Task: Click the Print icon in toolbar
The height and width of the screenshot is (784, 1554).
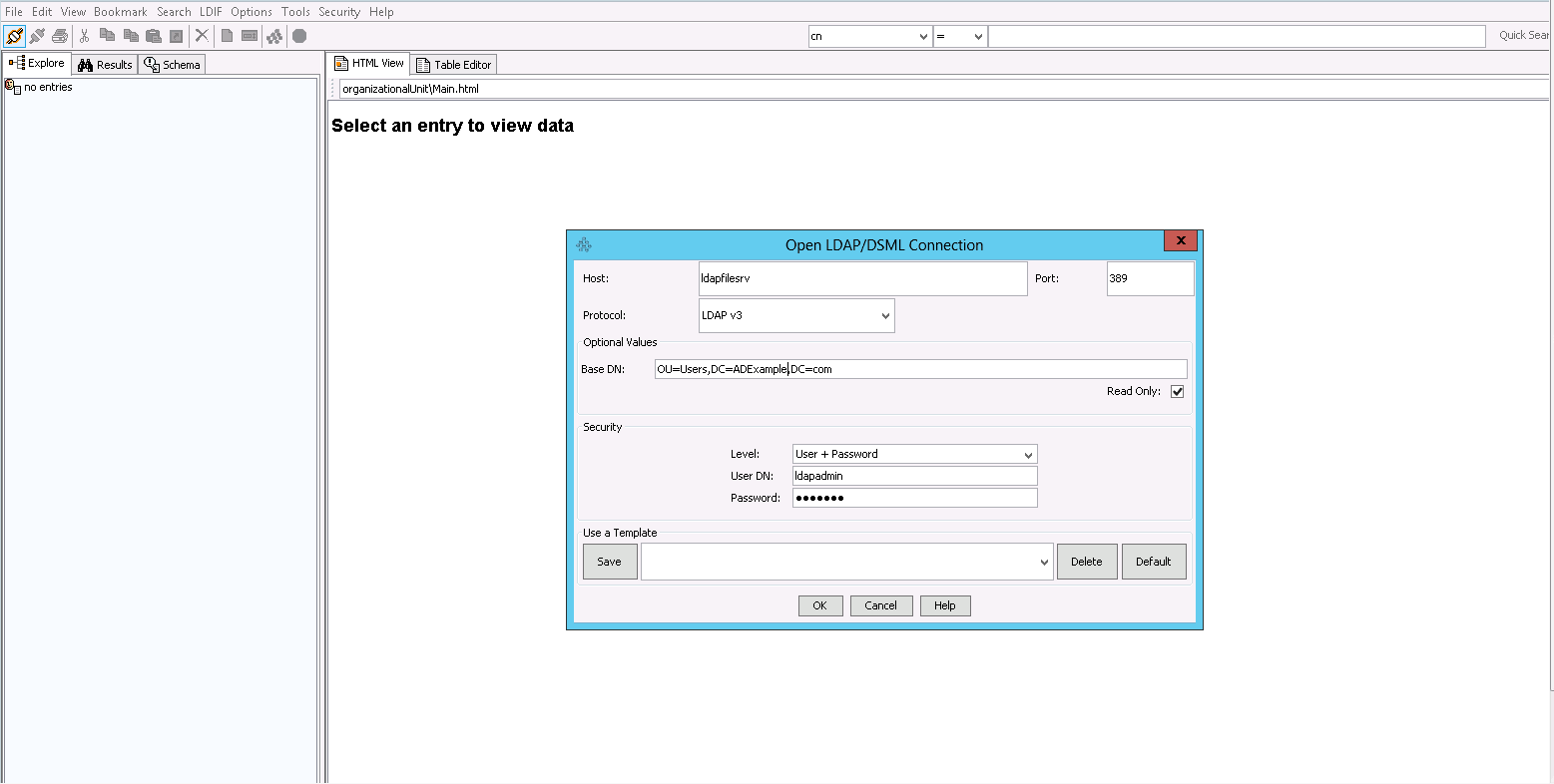Action: coord(60,36)
